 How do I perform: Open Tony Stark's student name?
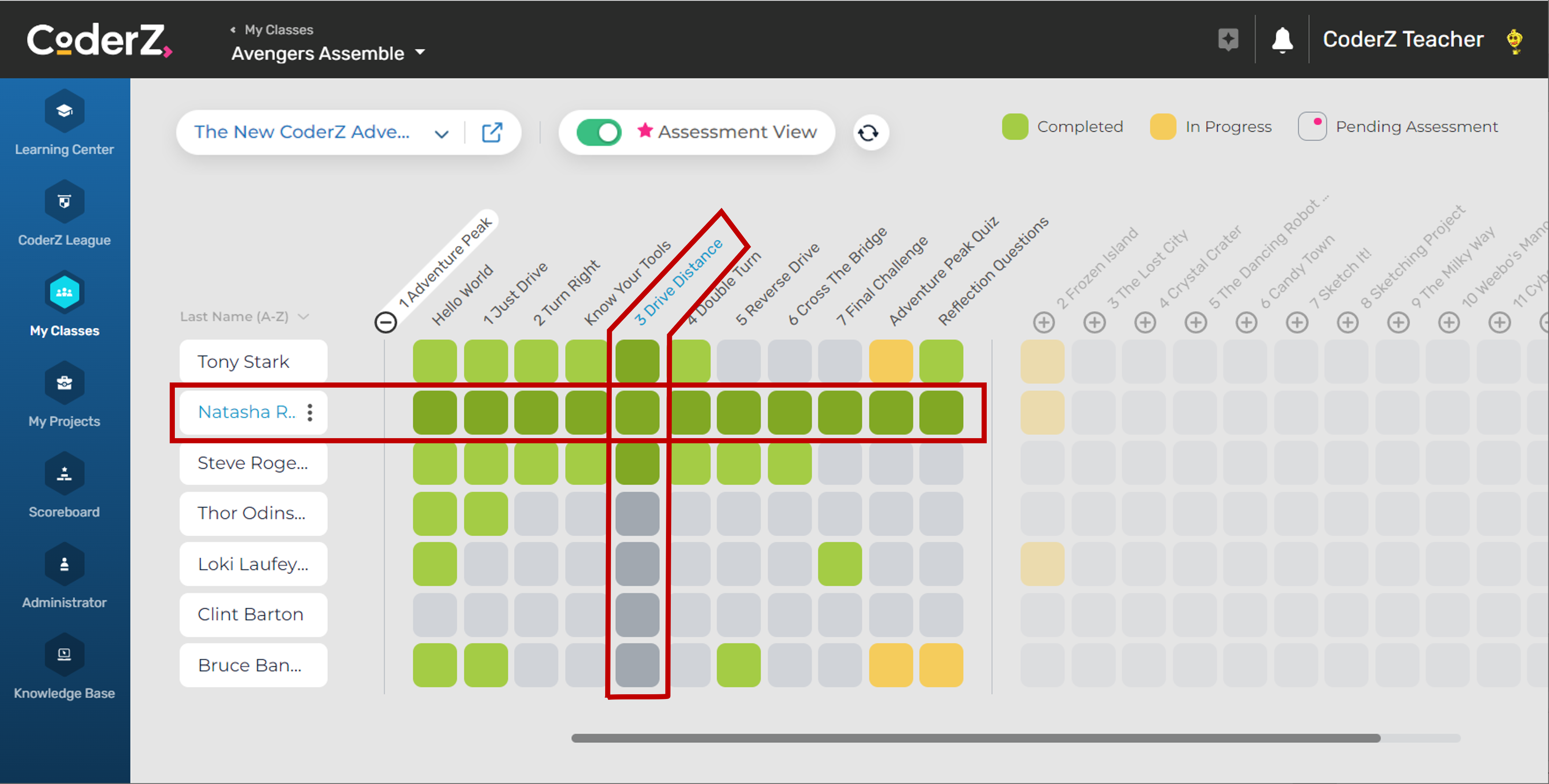pos(243,361)
